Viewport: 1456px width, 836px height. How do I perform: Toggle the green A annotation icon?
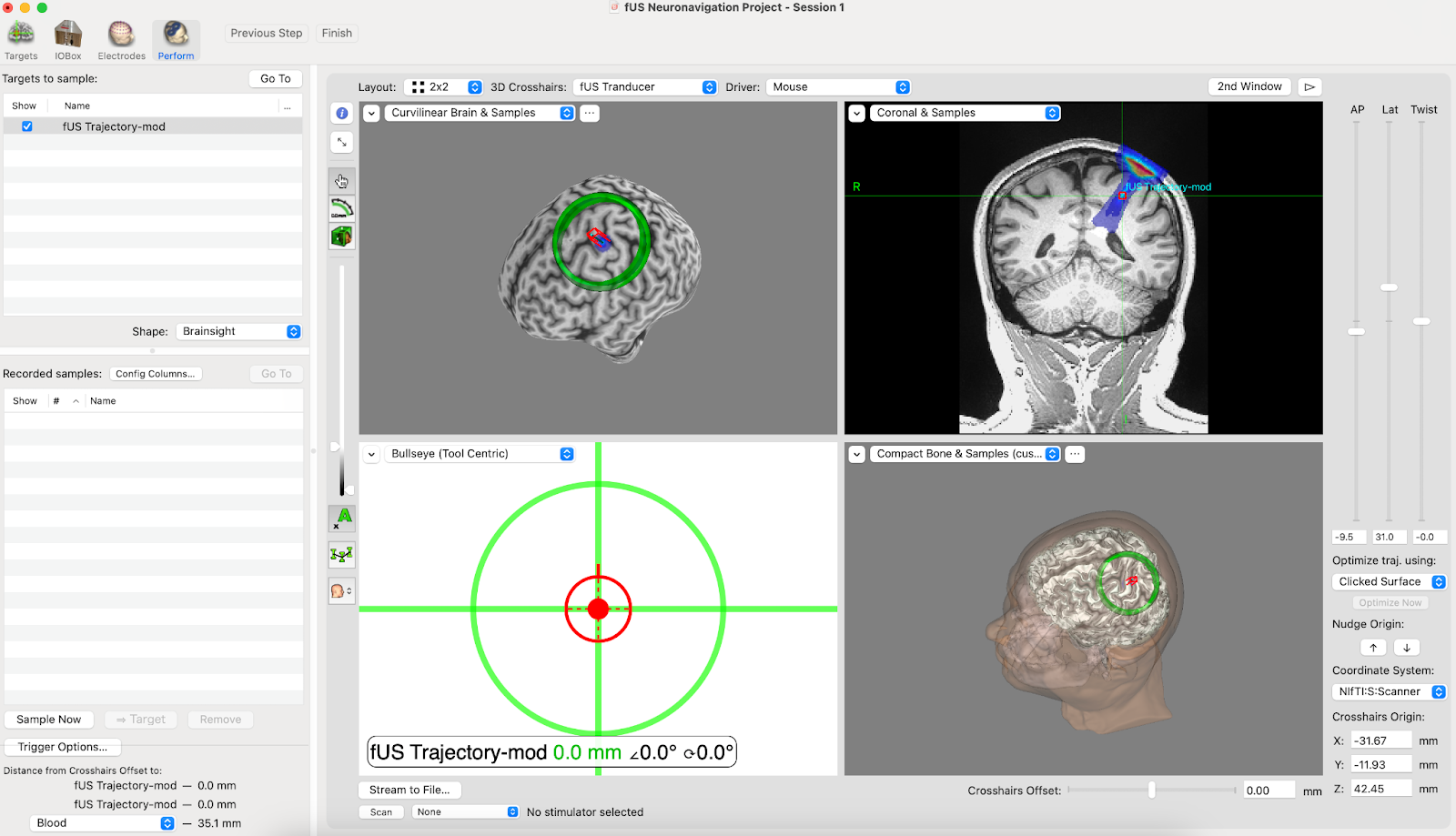click(342, 519)
